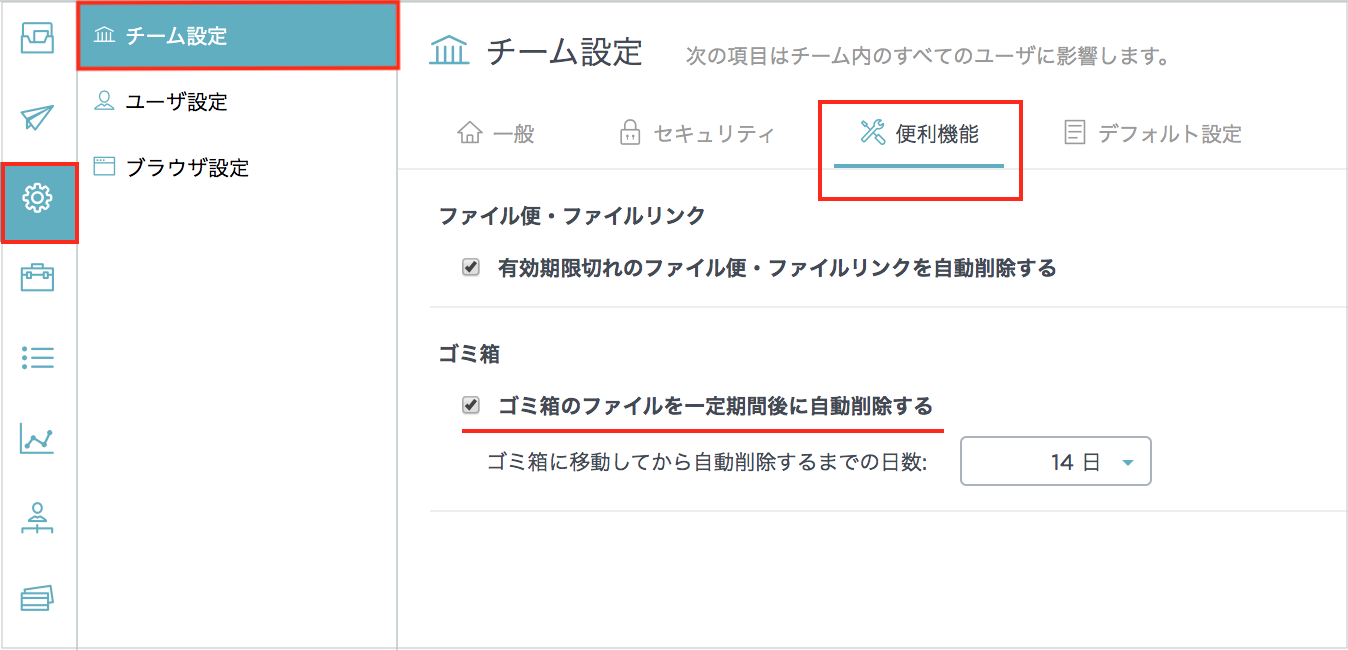The width and height of the screenshot is (1348, 650).
Task: Click the padlock icon on セキュリティ tab
Action: tap(632, 130)
